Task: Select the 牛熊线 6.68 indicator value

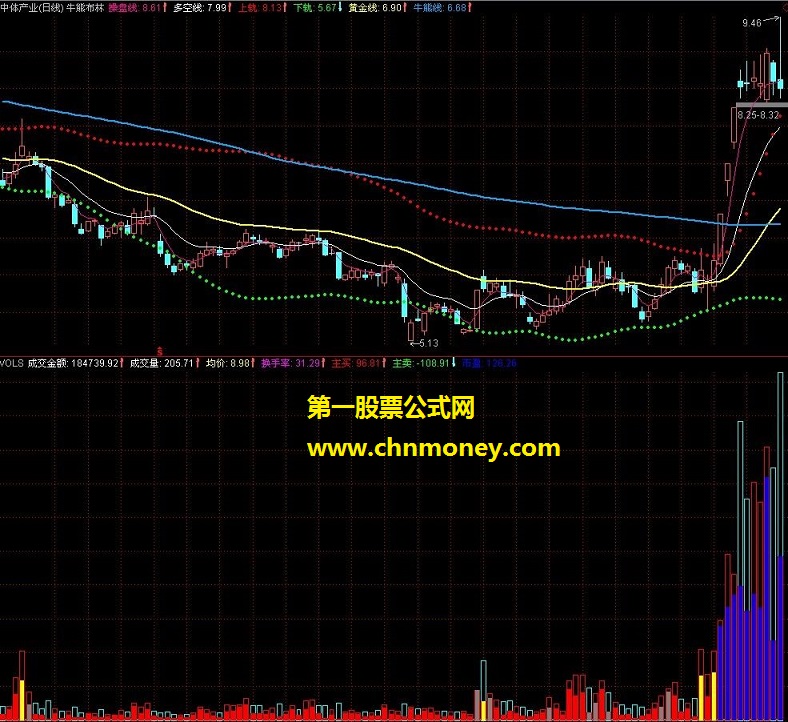Action: [442, 7]
